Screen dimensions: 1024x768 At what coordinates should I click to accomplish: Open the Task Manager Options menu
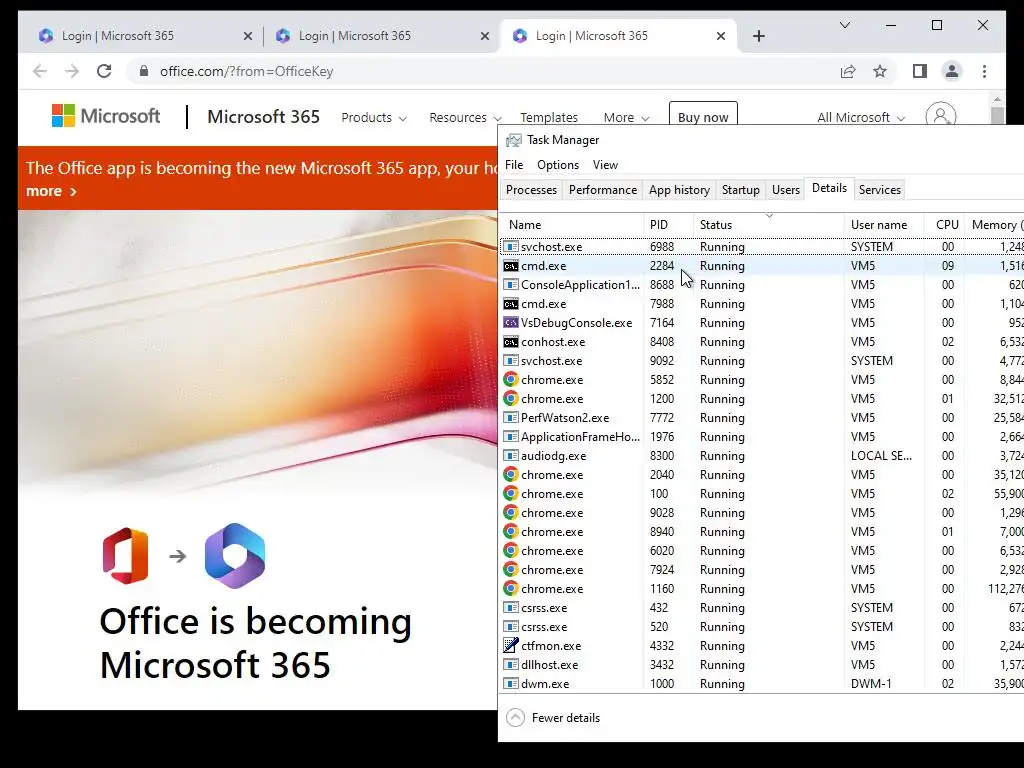point(558,165)
